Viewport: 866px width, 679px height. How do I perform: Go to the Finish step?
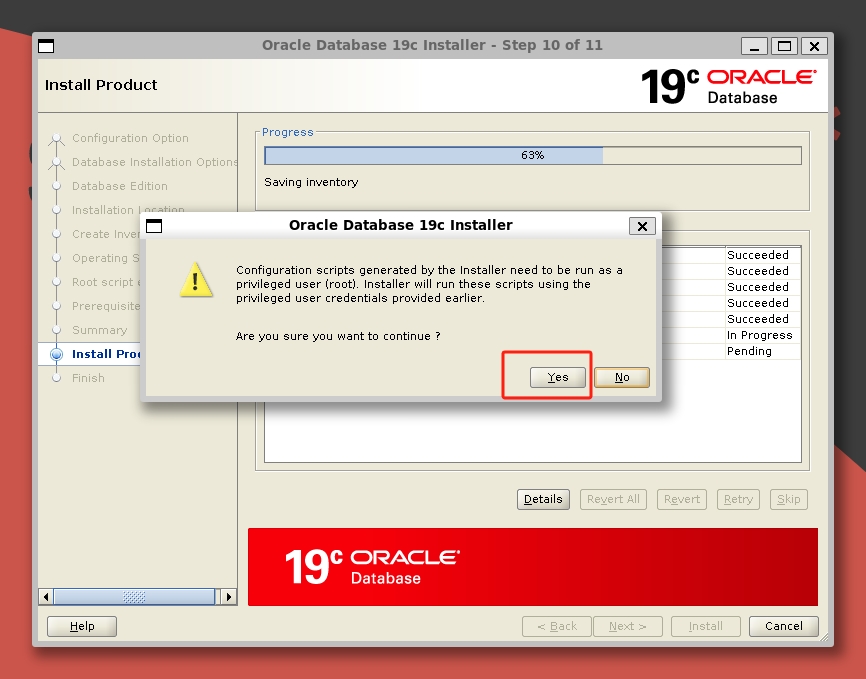tap(88, 378)
